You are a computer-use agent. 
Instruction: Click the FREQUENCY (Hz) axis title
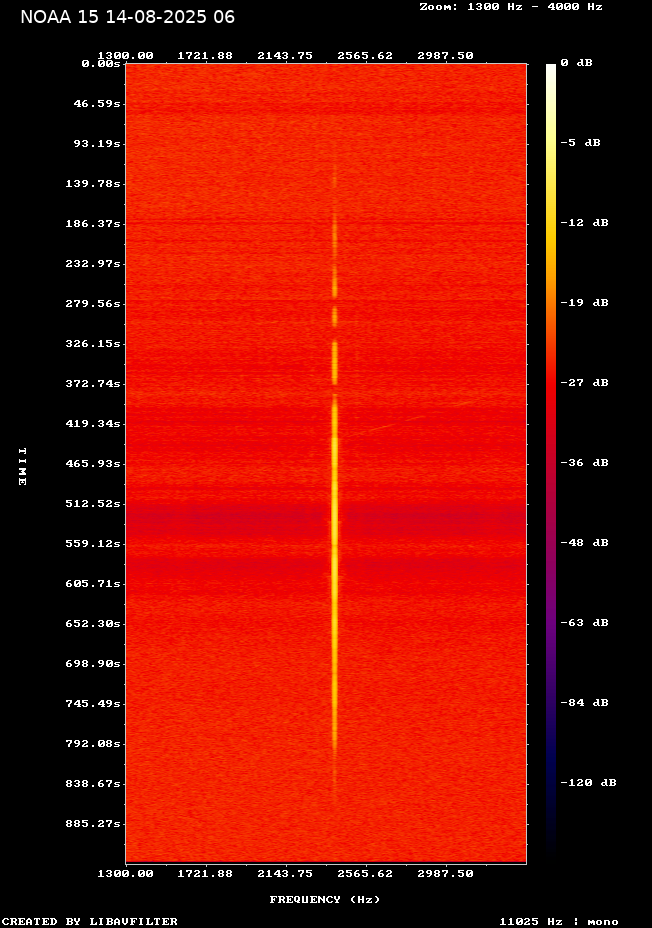[325, 900]
